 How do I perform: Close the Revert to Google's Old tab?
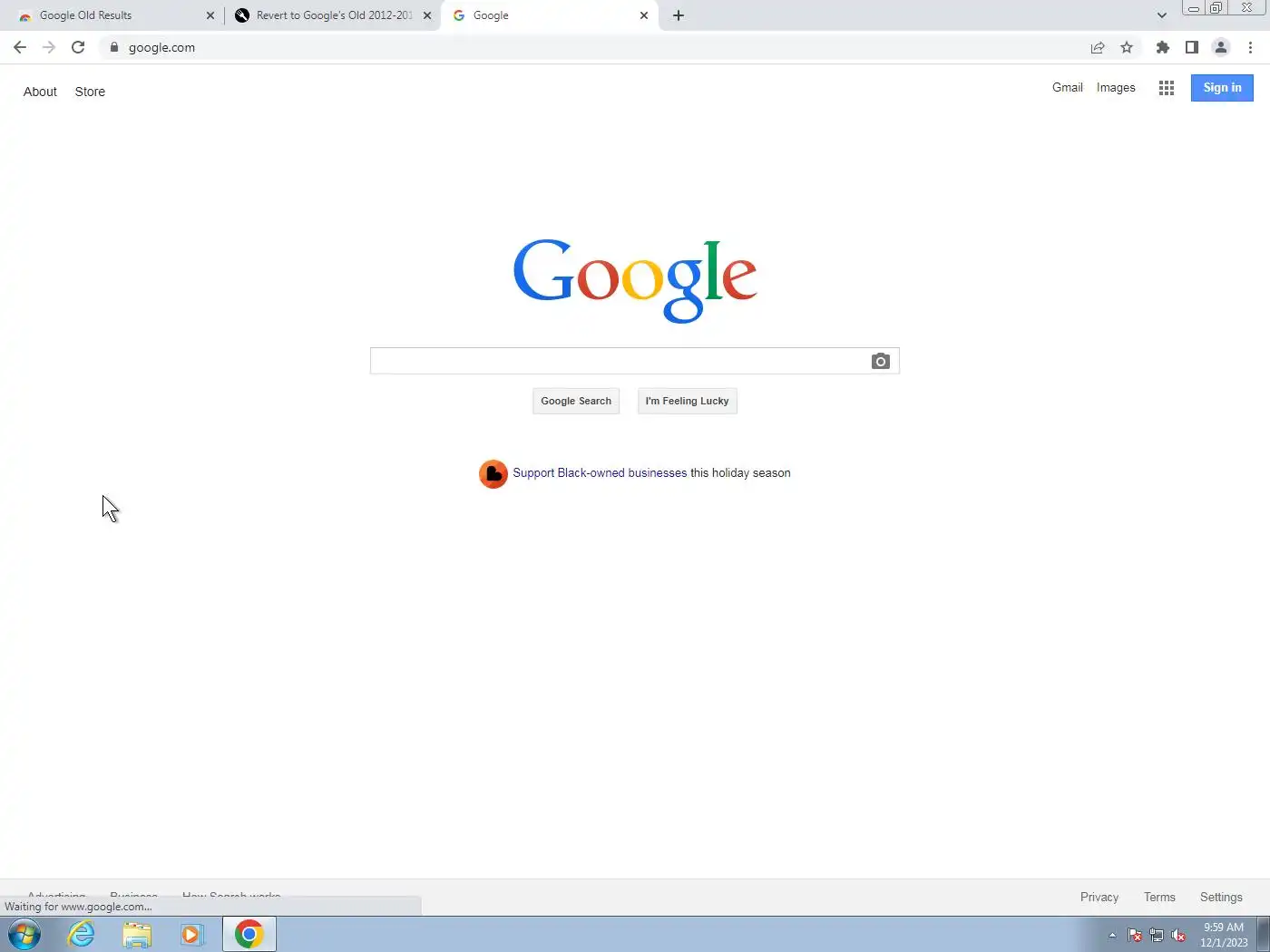click(x=427, y=15)
